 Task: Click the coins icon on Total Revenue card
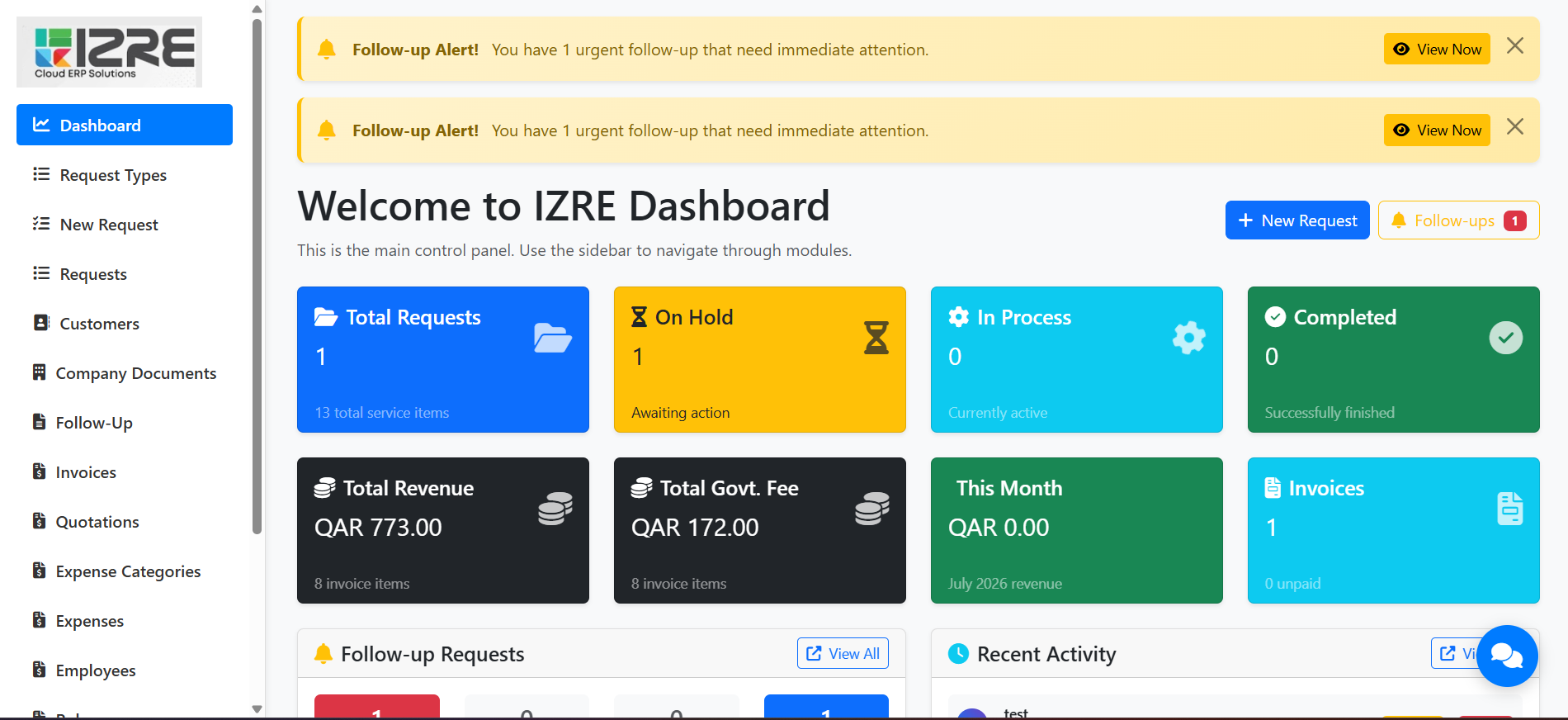[x=555, y=509]
